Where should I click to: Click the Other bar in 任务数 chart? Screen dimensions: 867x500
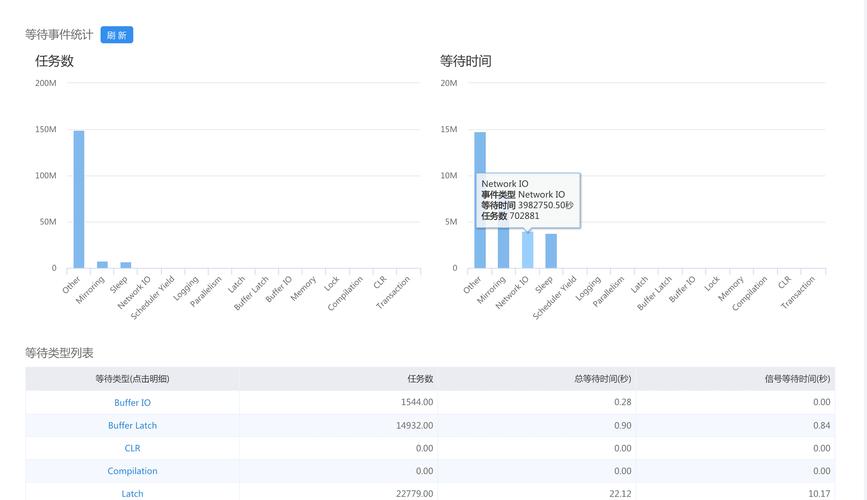(x=79, y=200)
